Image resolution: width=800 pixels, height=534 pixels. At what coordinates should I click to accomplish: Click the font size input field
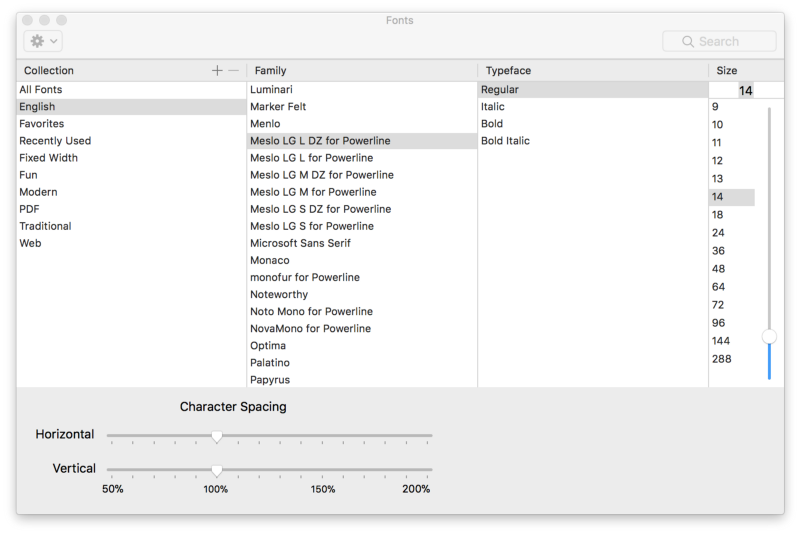coord(746,91)
